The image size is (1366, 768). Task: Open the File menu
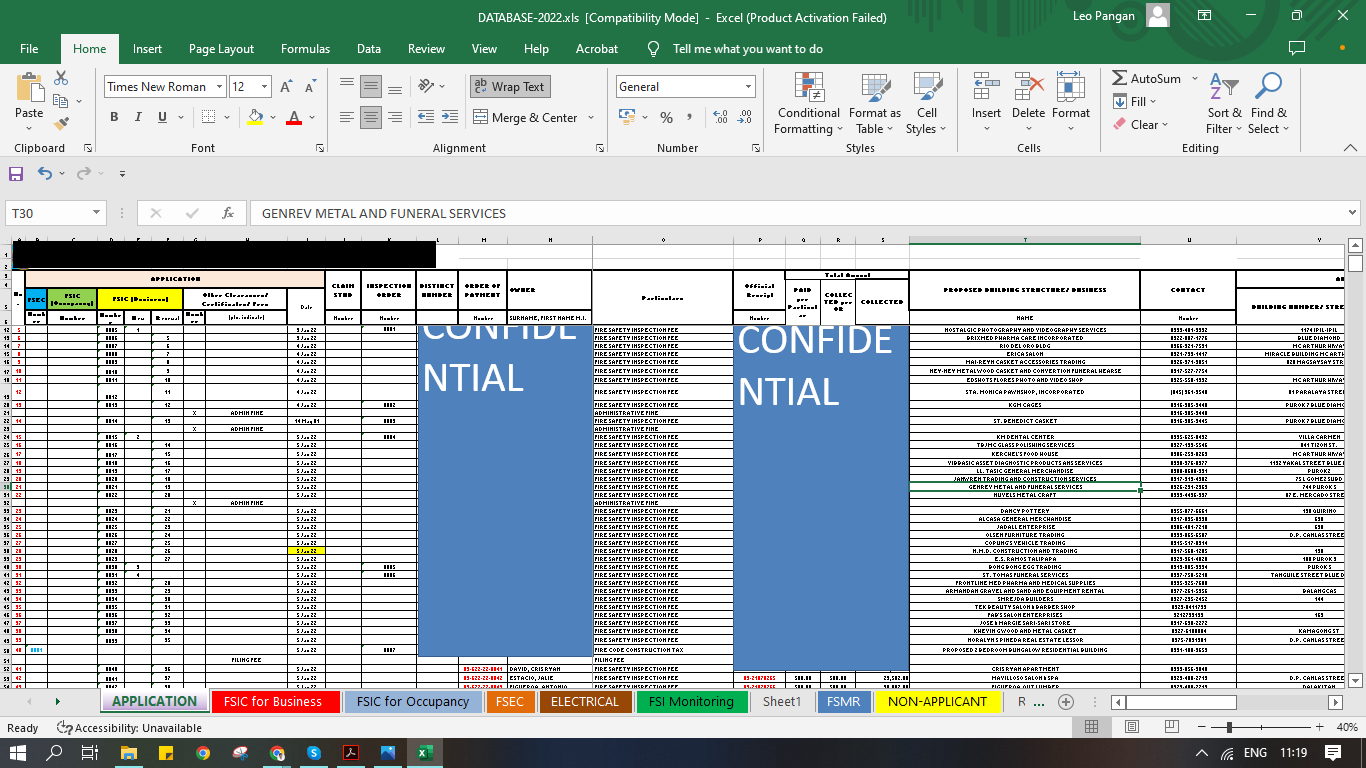click(x=29, y=48)
